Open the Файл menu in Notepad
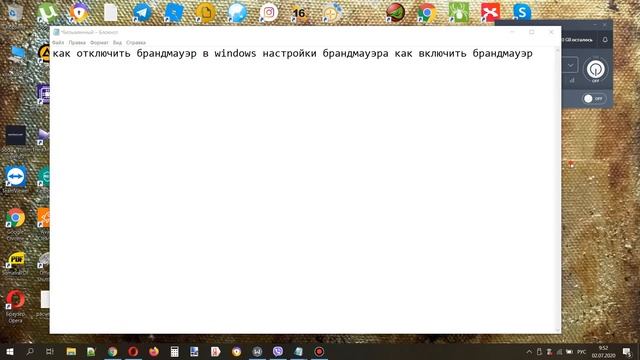This screenshot has width=640, height=360. click(58, 42)
